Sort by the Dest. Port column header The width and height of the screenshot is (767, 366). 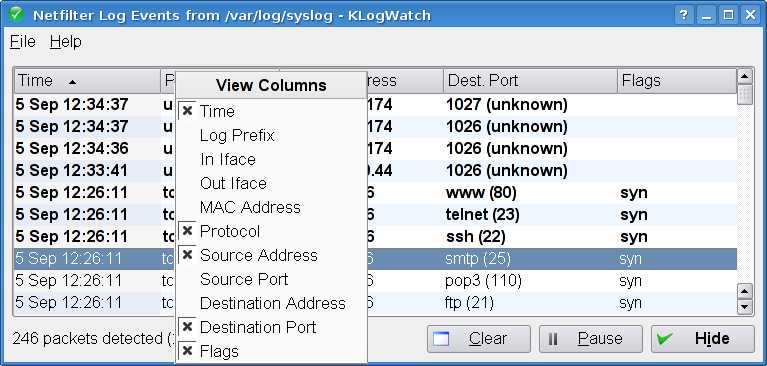click(x=530, y=81)
